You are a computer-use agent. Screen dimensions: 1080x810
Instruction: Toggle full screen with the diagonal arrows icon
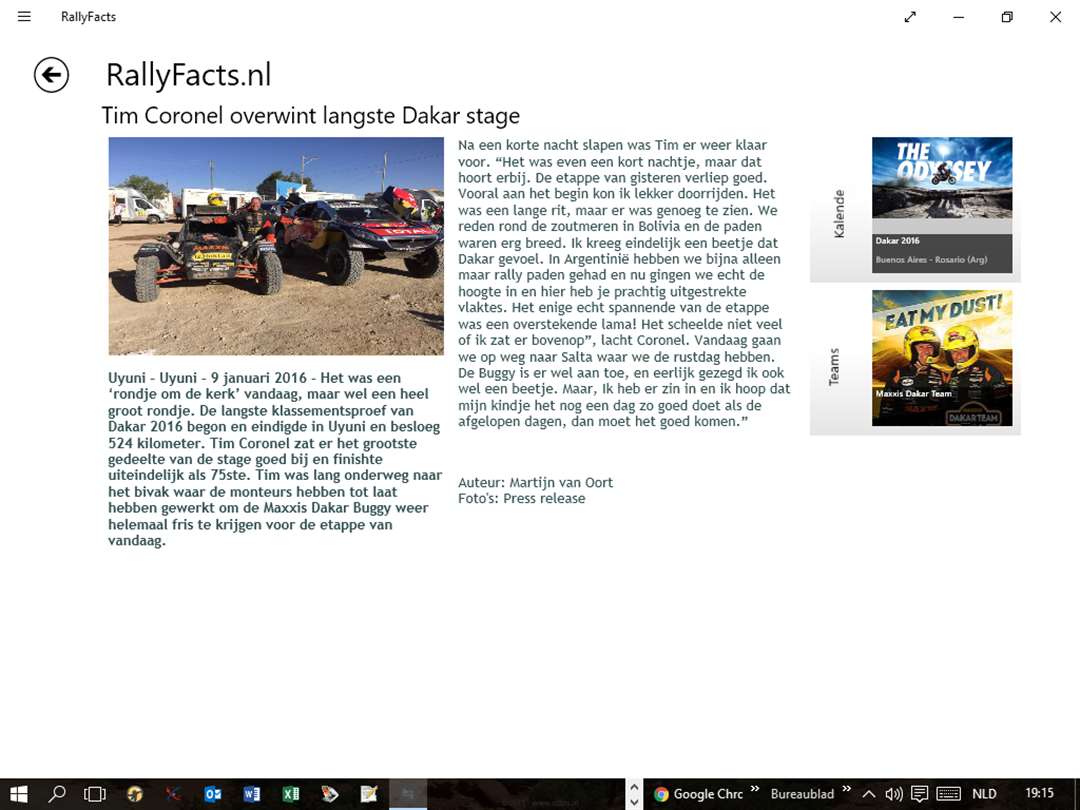coord(910,17)
